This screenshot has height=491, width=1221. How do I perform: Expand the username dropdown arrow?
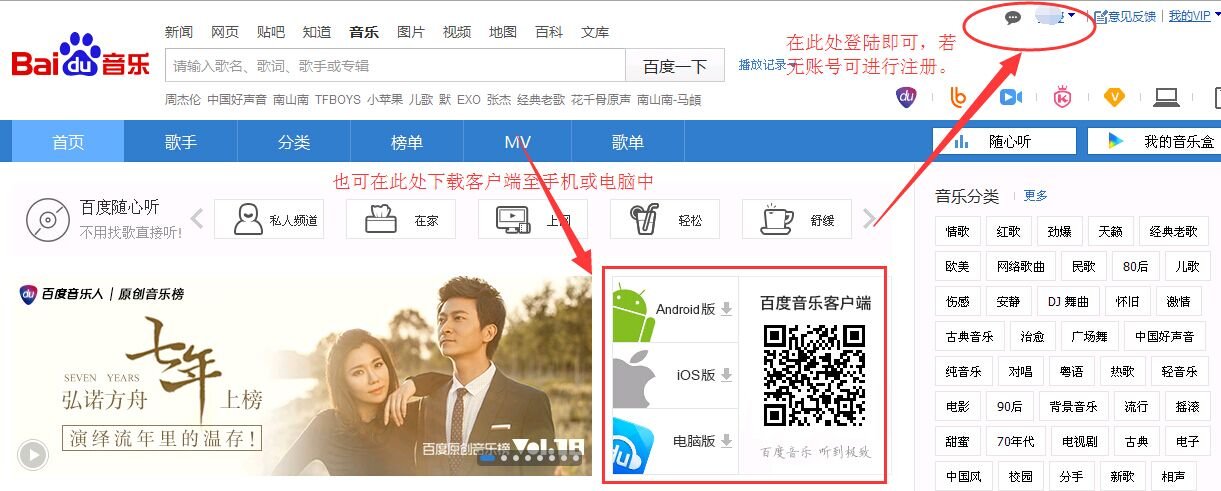pyautogui.click(x=1071, y=15)
